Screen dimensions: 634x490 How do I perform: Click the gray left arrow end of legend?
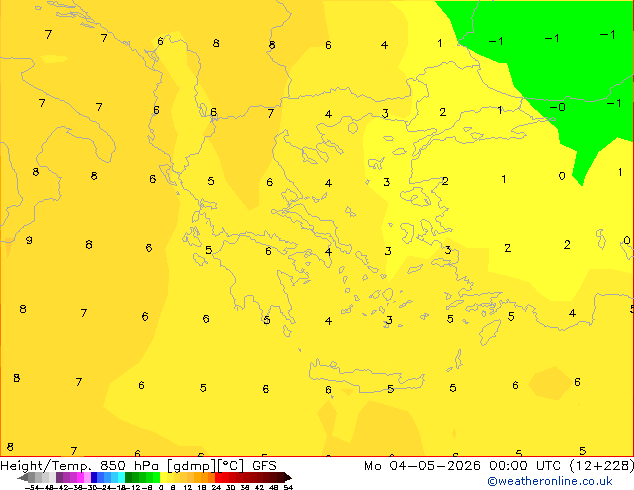coord(23,478)
